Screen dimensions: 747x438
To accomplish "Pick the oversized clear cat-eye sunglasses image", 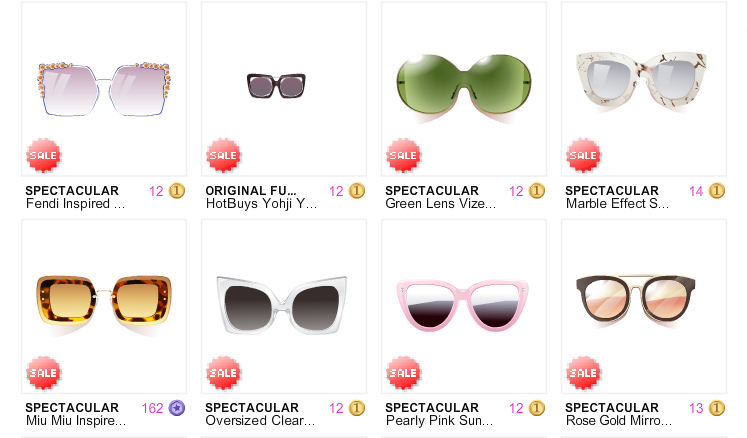I will [x=282, y=305].
